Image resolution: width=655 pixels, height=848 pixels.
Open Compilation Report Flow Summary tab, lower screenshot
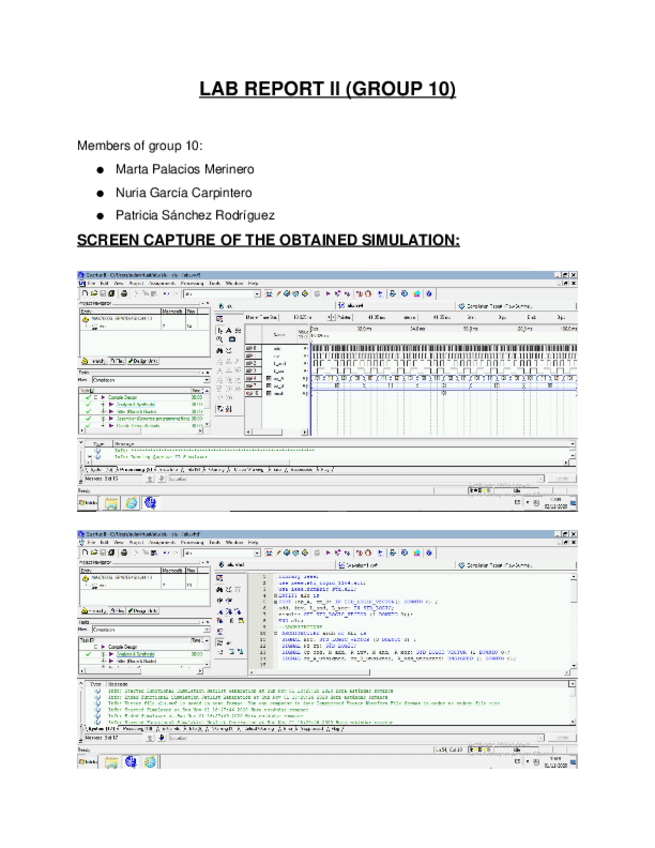click(x=495, y=565)
